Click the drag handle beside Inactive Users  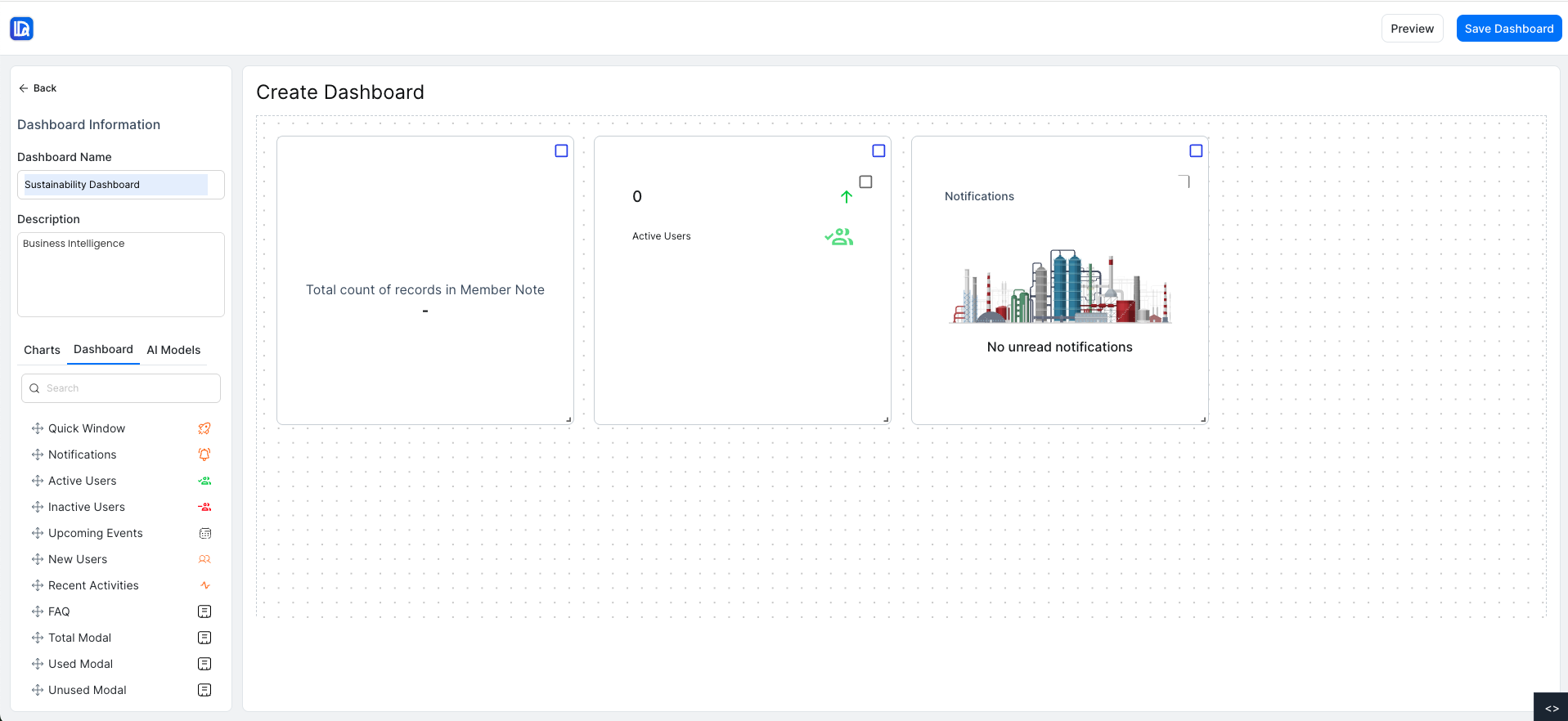tap(38, 507)
